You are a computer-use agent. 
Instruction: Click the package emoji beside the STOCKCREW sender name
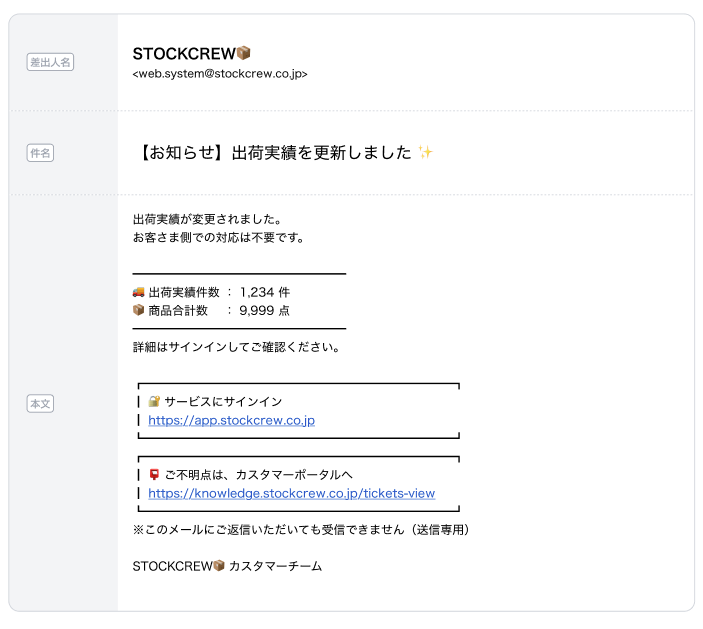(x=243, y=53)
